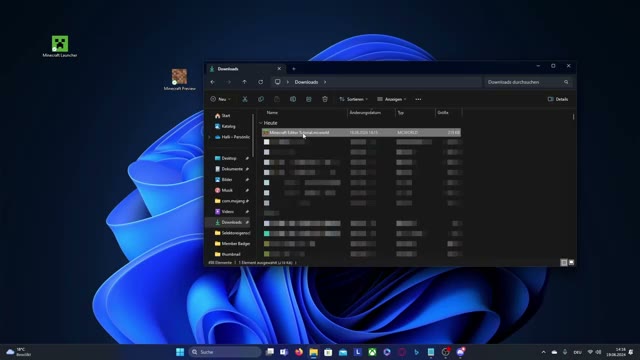Open Minecraft Launcher desktop icon
The image size is (640, 360).
[60, 46]
